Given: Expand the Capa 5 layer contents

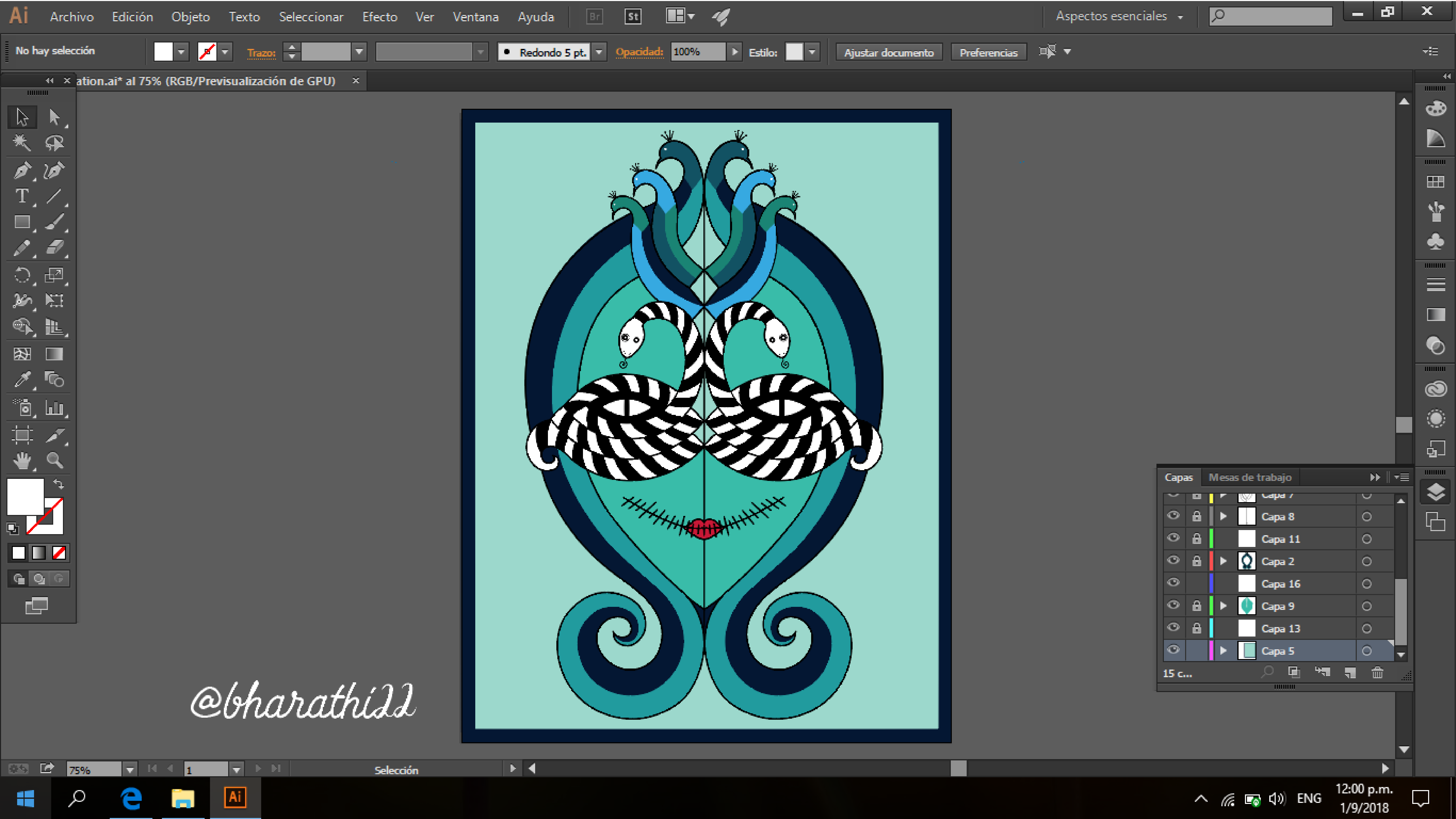Looking at the screenshot, I should pos(1224,650).
